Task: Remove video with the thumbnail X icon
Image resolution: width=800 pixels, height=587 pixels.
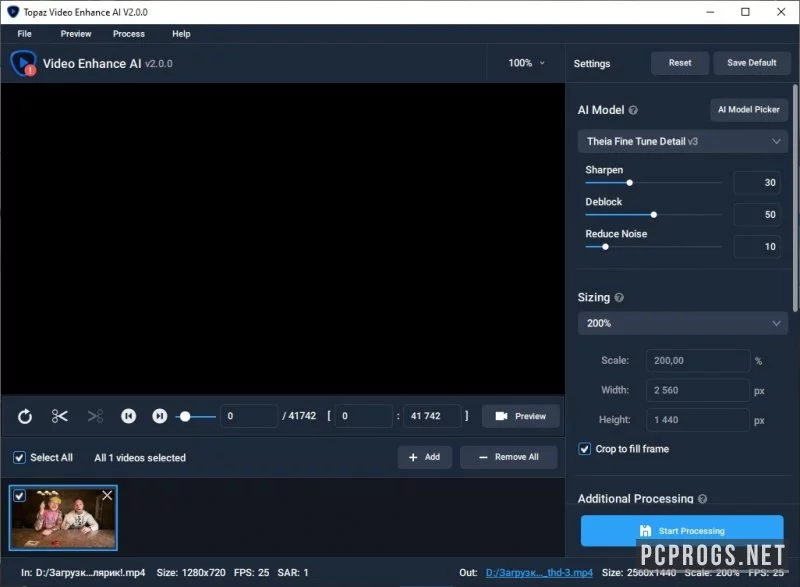Action: [107, 495]
